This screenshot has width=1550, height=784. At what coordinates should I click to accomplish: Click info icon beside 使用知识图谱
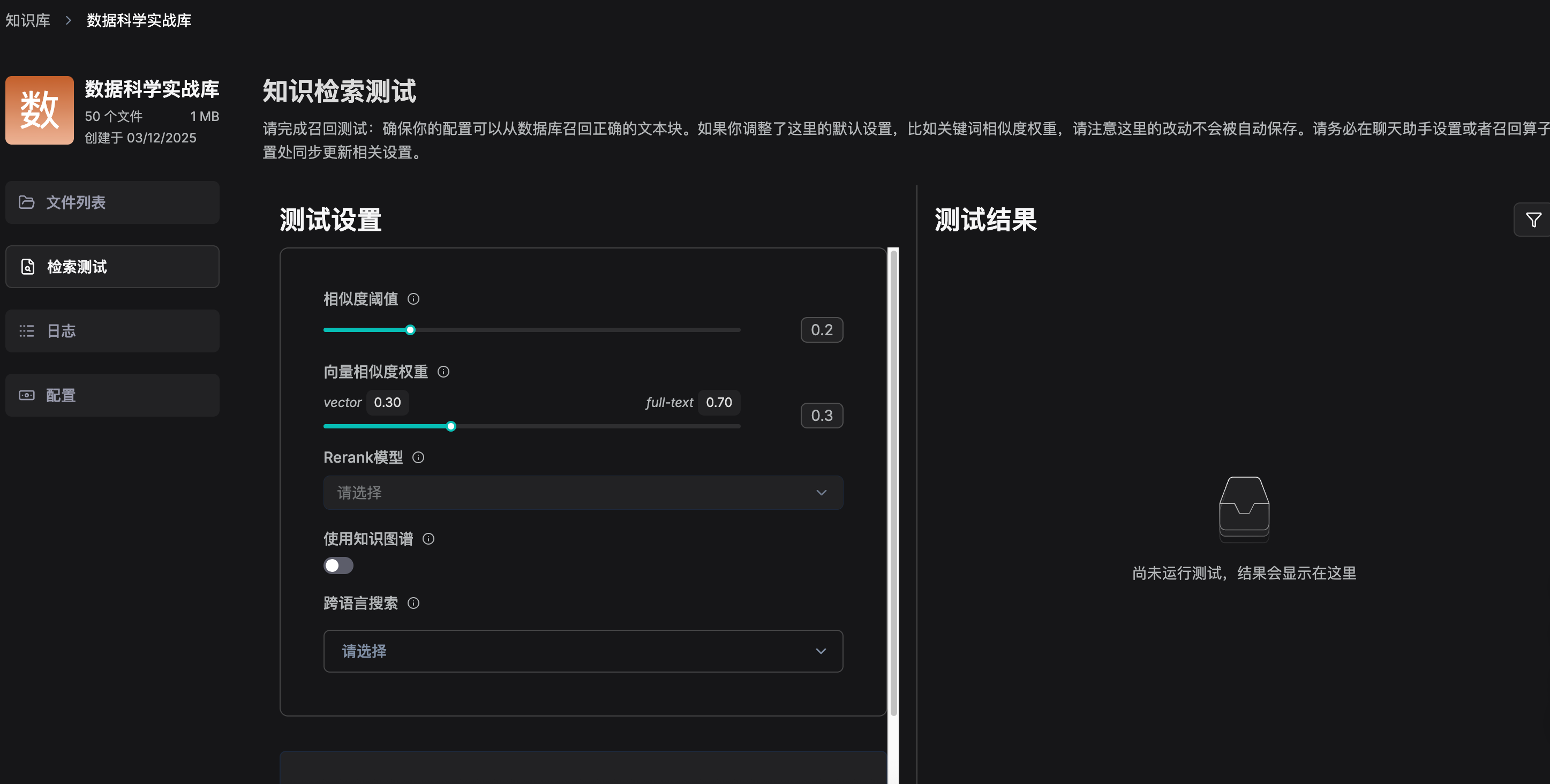pyautogui.click(x=428, y=539)
